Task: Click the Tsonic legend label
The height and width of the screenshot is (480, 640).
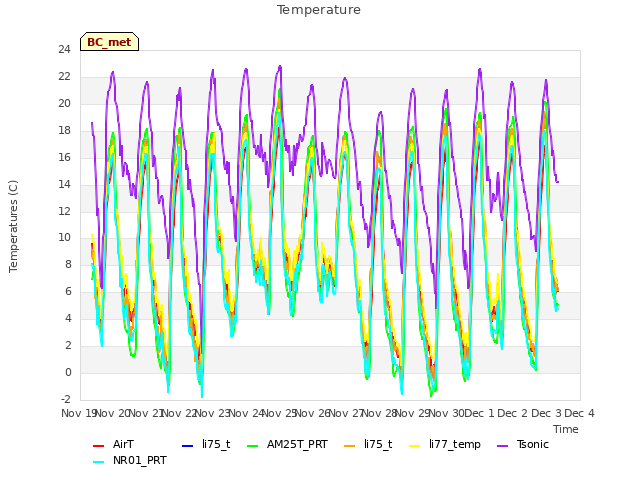Action: click(x=533, y=444)
